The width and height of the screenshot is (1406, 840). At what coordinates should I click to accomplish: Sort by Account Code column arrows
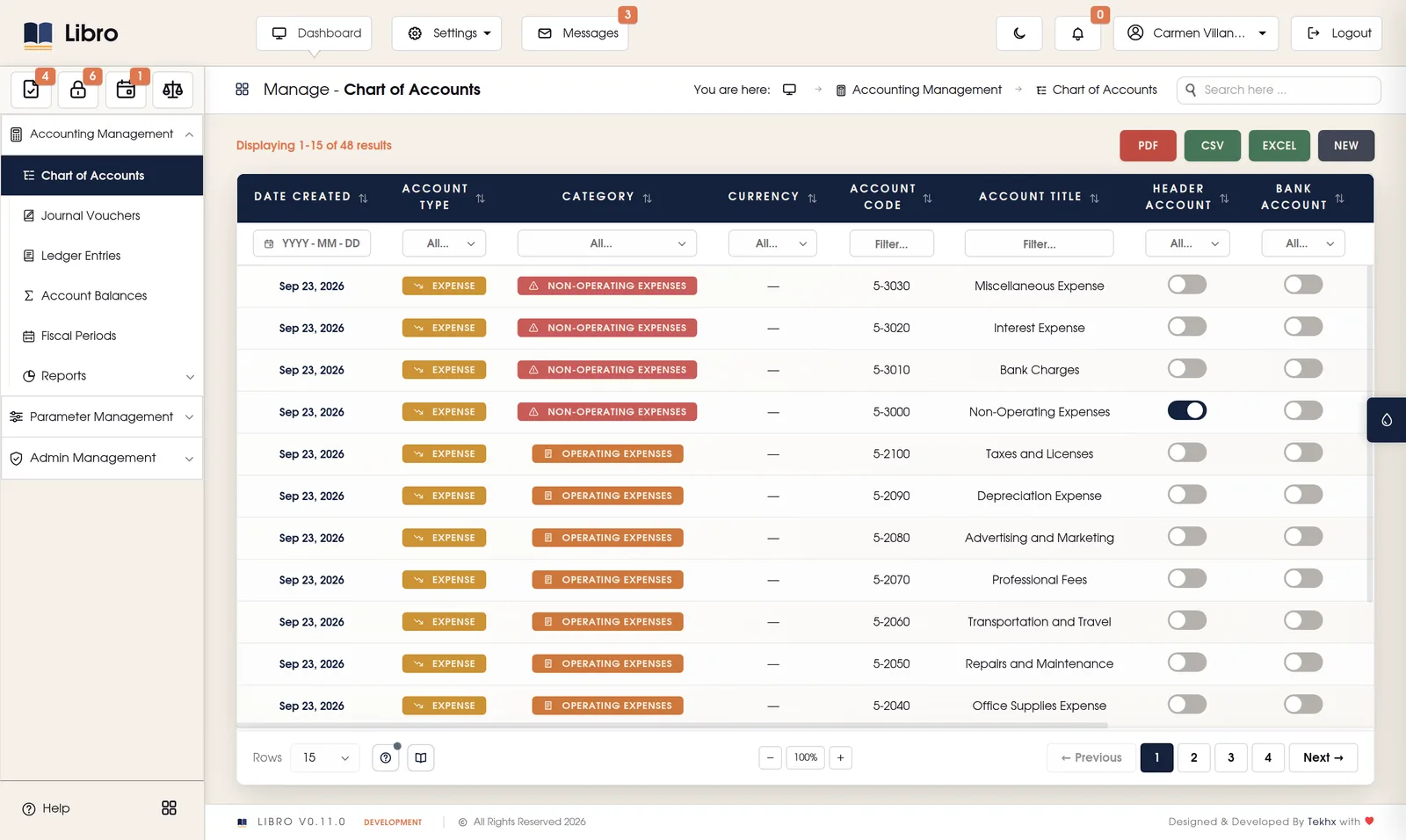[x=927, y=198]
